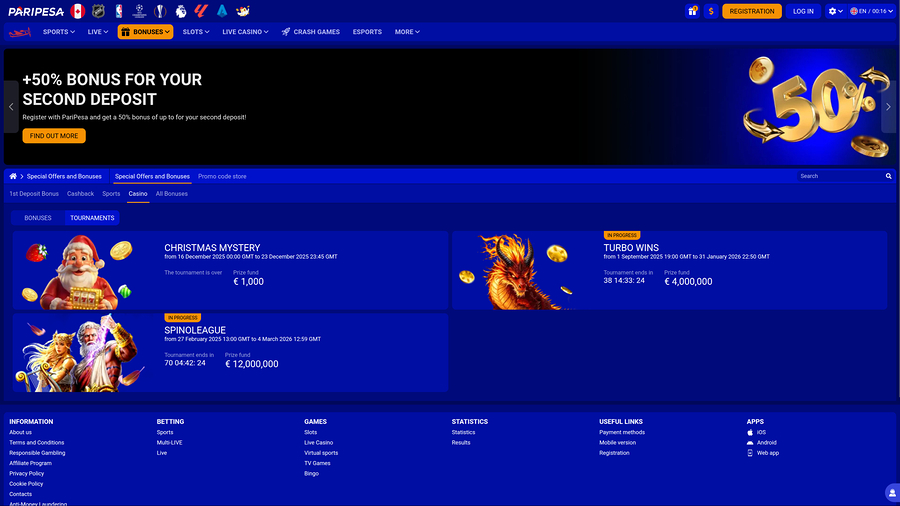Open Privacy Policy footer link
The height and width of the screenshot is (506, 900).
(x=26, y=474)
